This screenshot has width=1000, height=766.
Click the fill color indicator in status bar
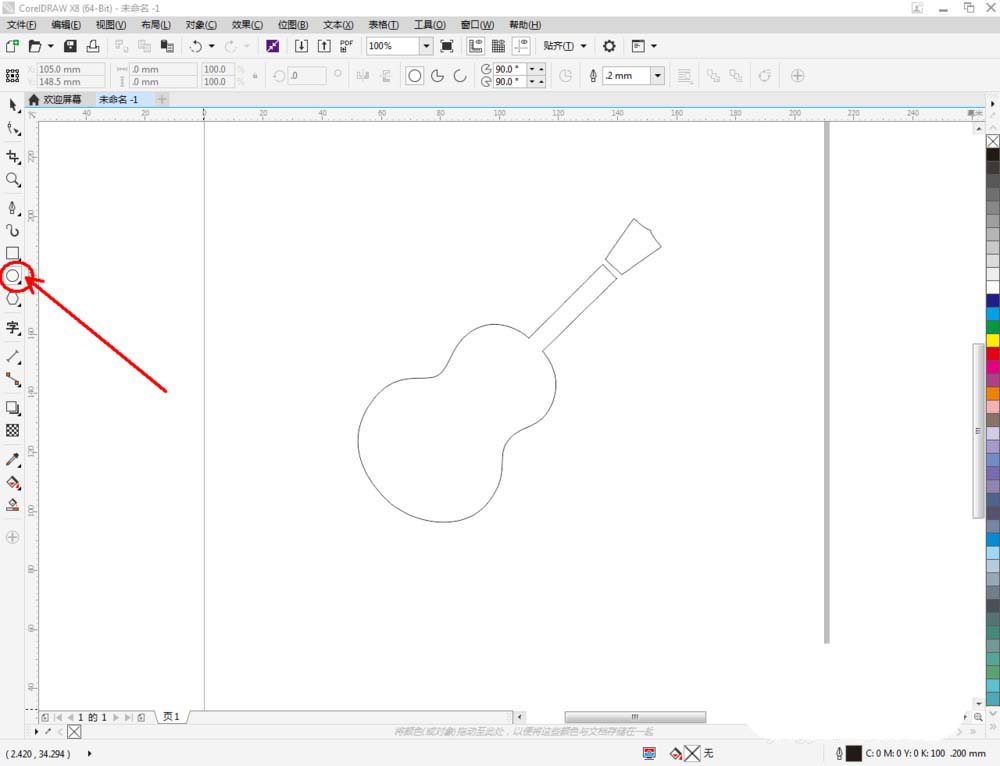point(692,753)
